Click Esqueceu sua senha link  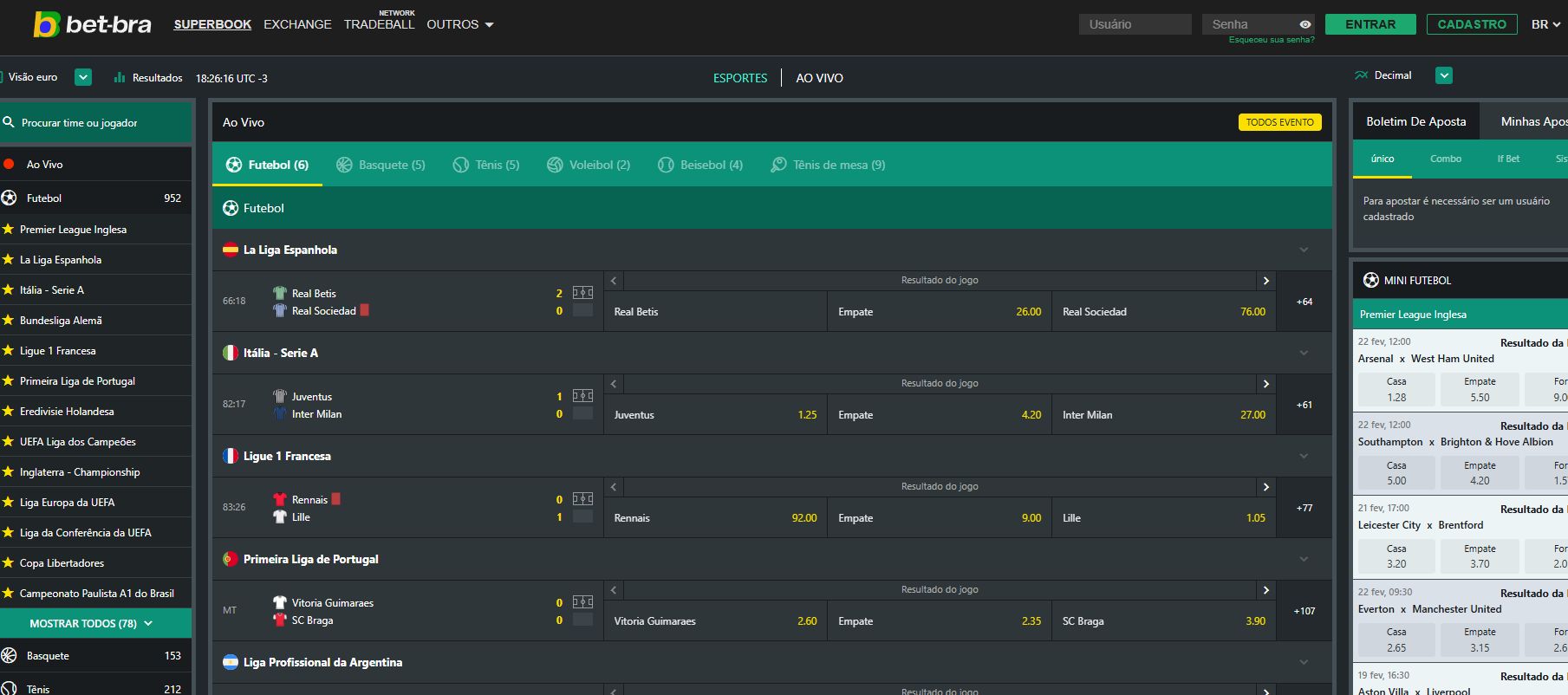tap(1272, 40)
